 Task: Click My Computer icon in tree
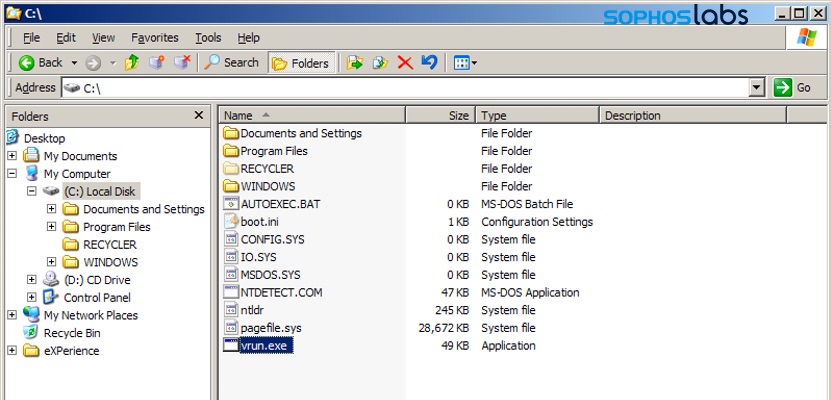pos(32,173)
